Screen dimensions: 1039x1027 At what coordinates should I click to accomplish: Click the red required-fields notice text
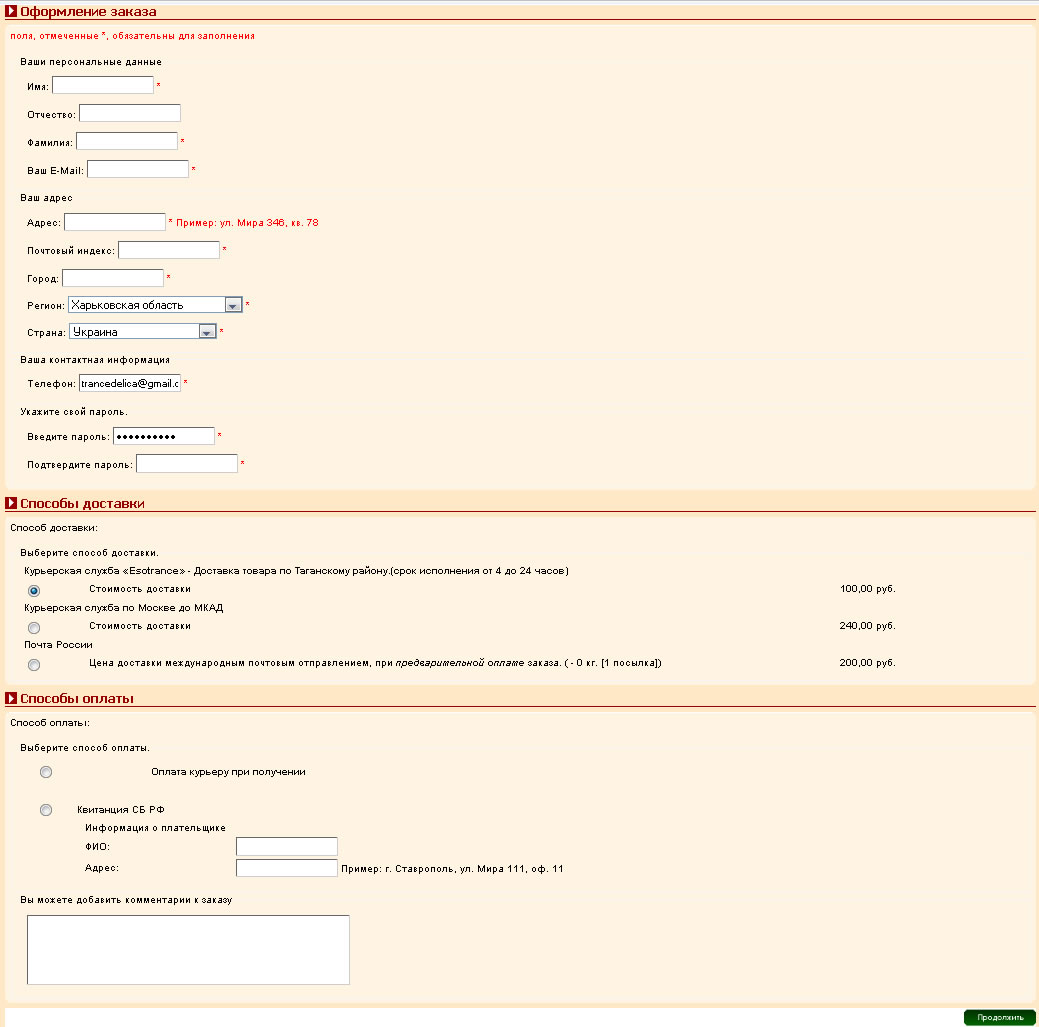pyautogui.click(x=133, y=36)
